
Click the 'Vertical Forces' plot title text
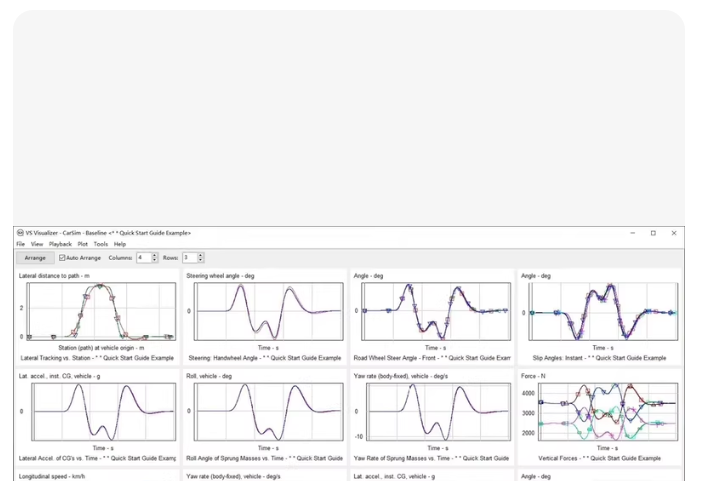(558, 458)
